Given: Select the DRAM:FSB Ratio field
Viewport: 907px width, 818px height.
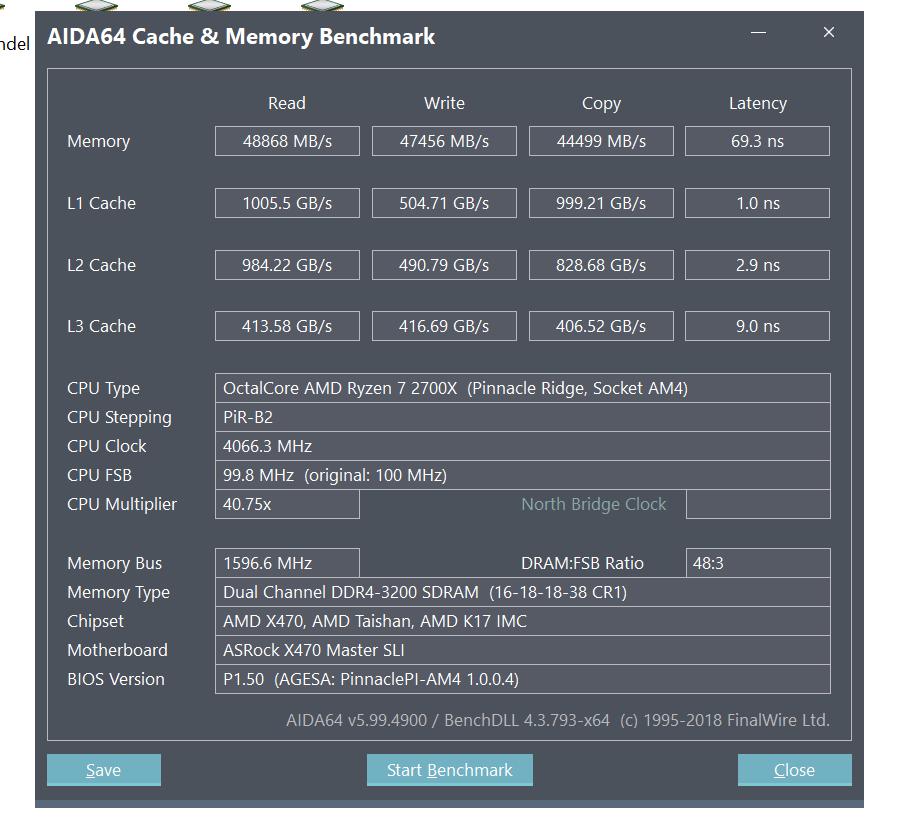Looking at the screenshot, I should (x=757, y=563).
